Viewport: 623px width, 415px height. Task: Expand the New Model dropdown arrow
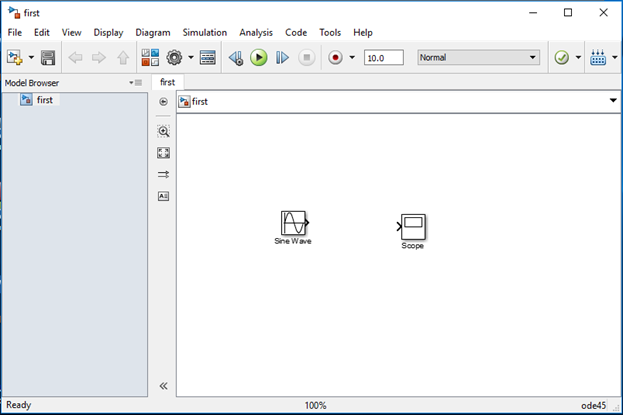pyautogui.click(x=32, y=58)
